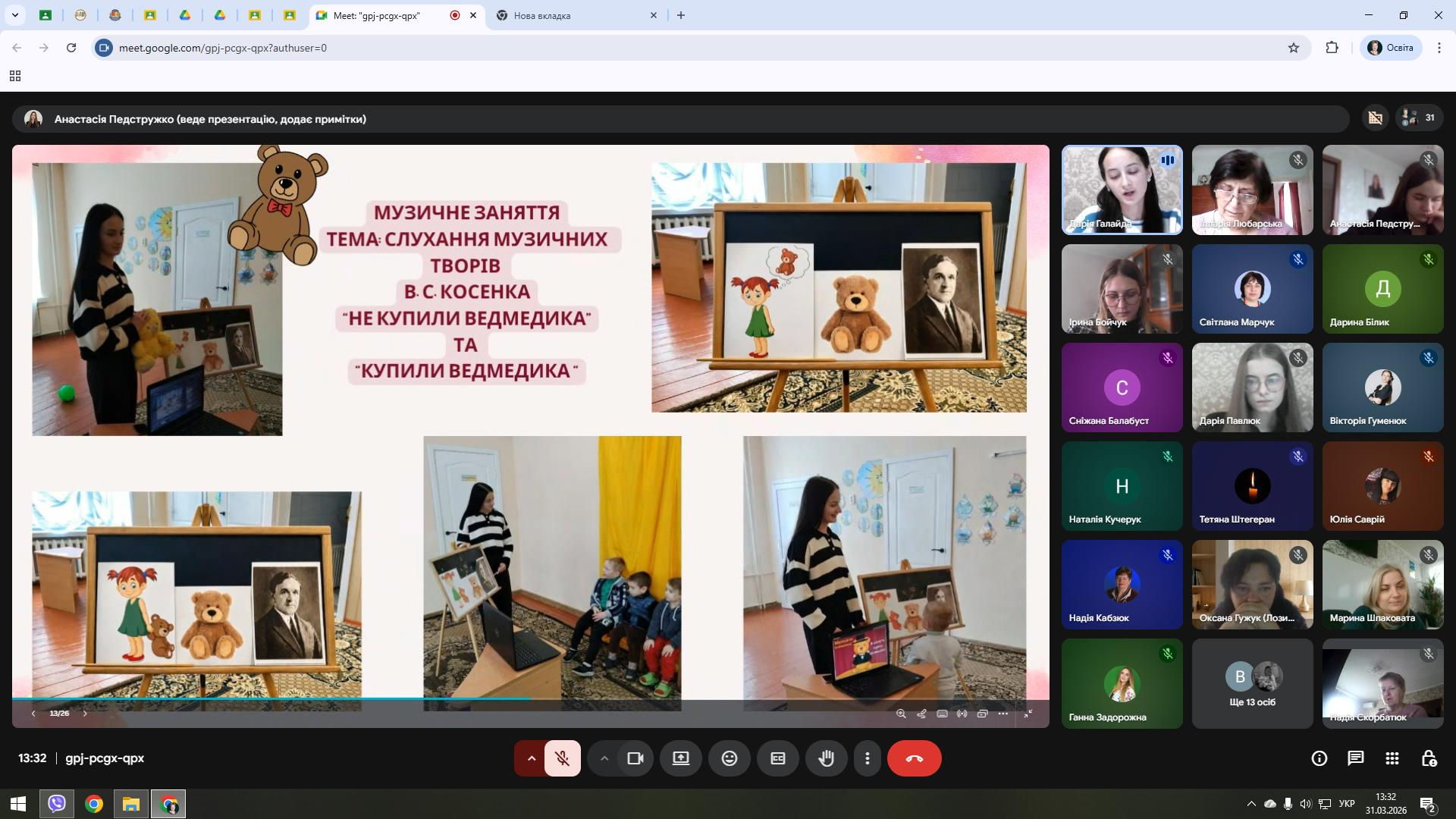Turn on closed captions (CC)

coord(778,758)
